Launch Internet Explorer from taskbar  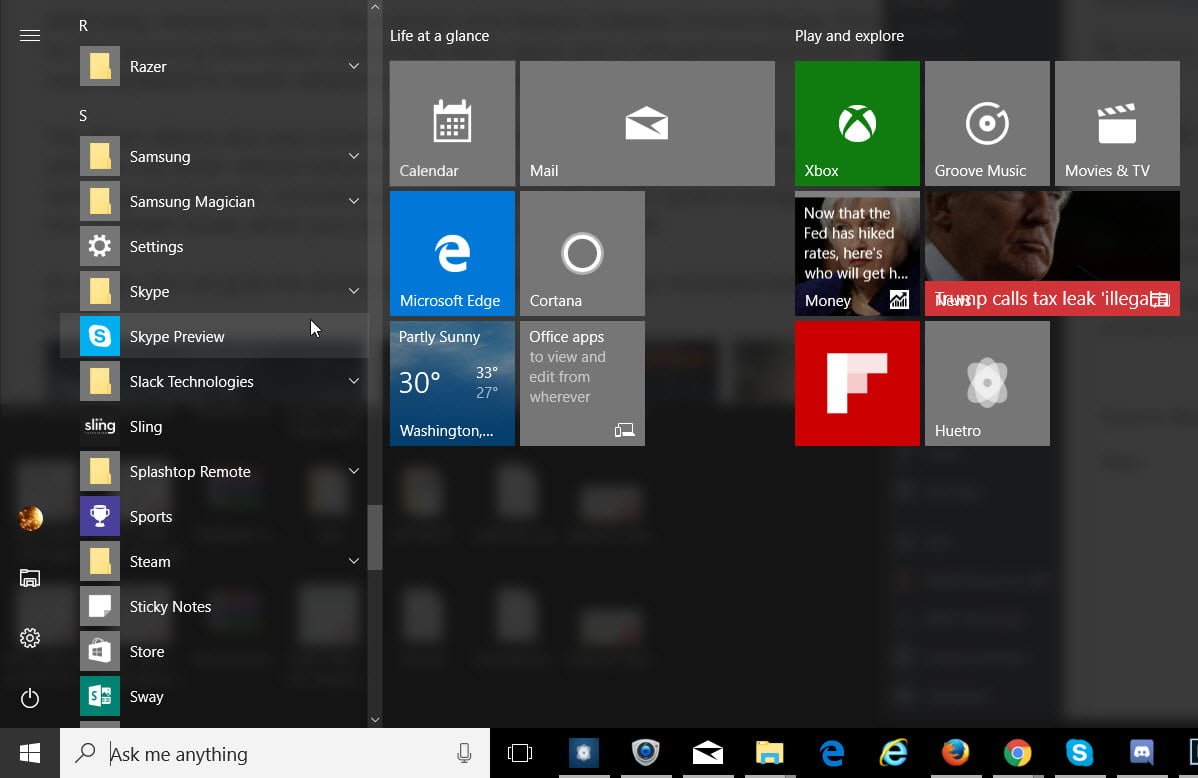(x=894, y=754)
